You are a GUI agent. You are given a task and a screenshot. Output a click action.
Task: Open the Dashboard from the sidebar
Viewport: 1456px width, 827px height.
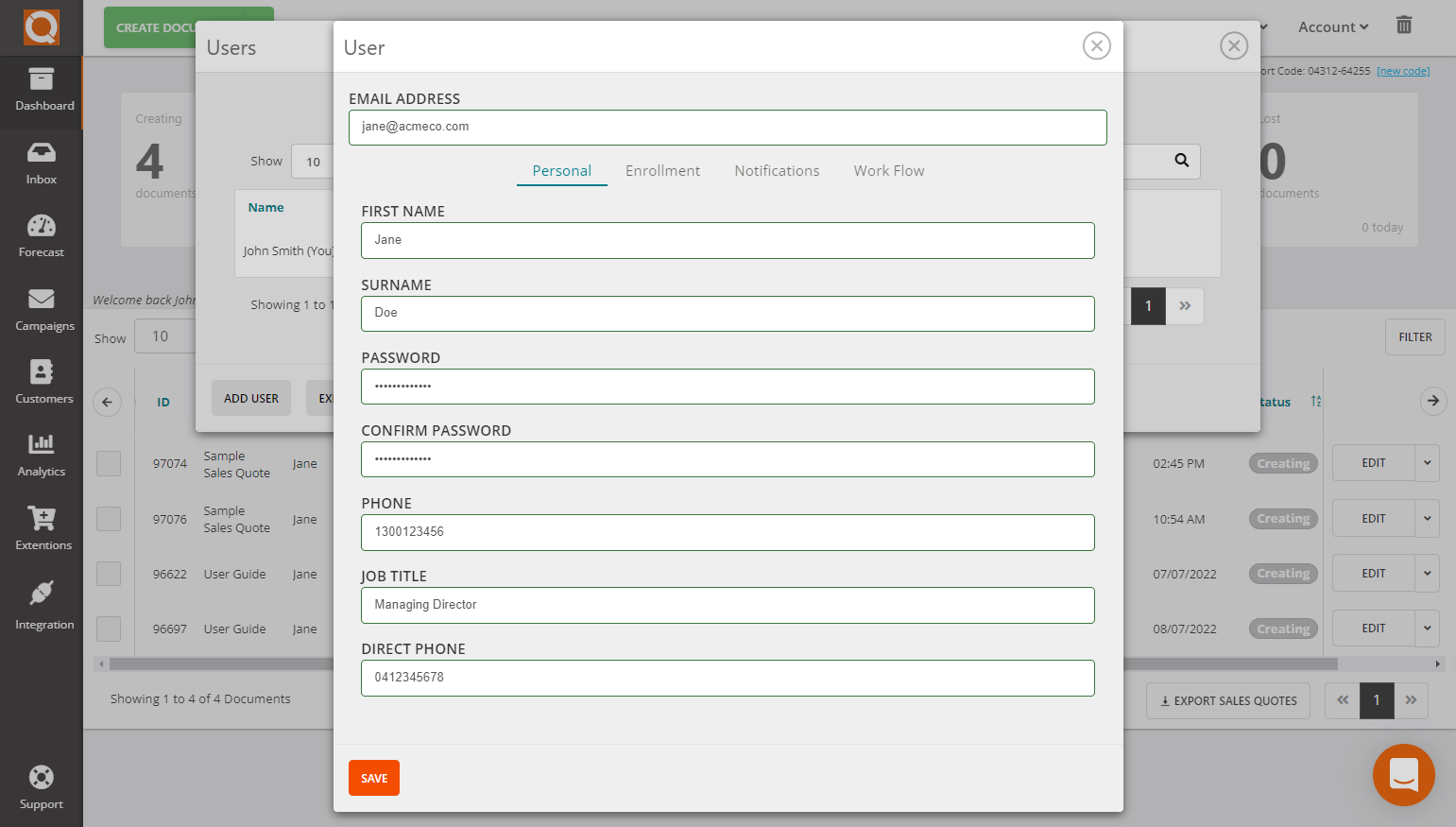click(42, 92)
